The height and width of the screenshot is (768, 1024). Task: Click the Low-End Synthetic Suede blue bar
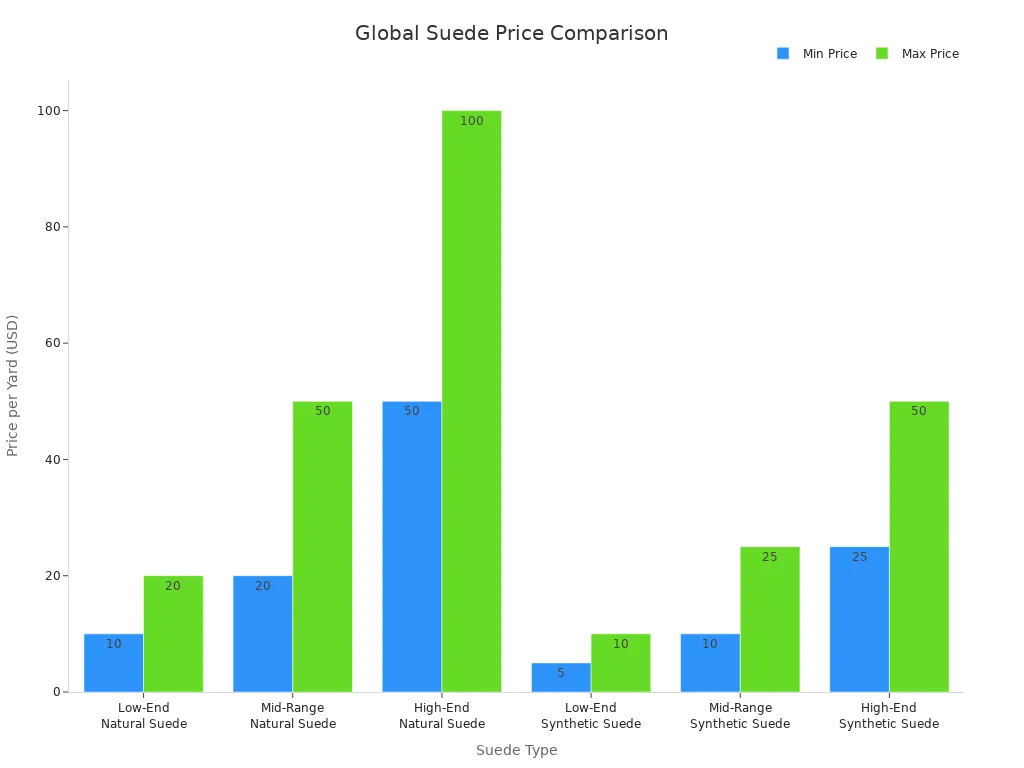pos(561,677)
